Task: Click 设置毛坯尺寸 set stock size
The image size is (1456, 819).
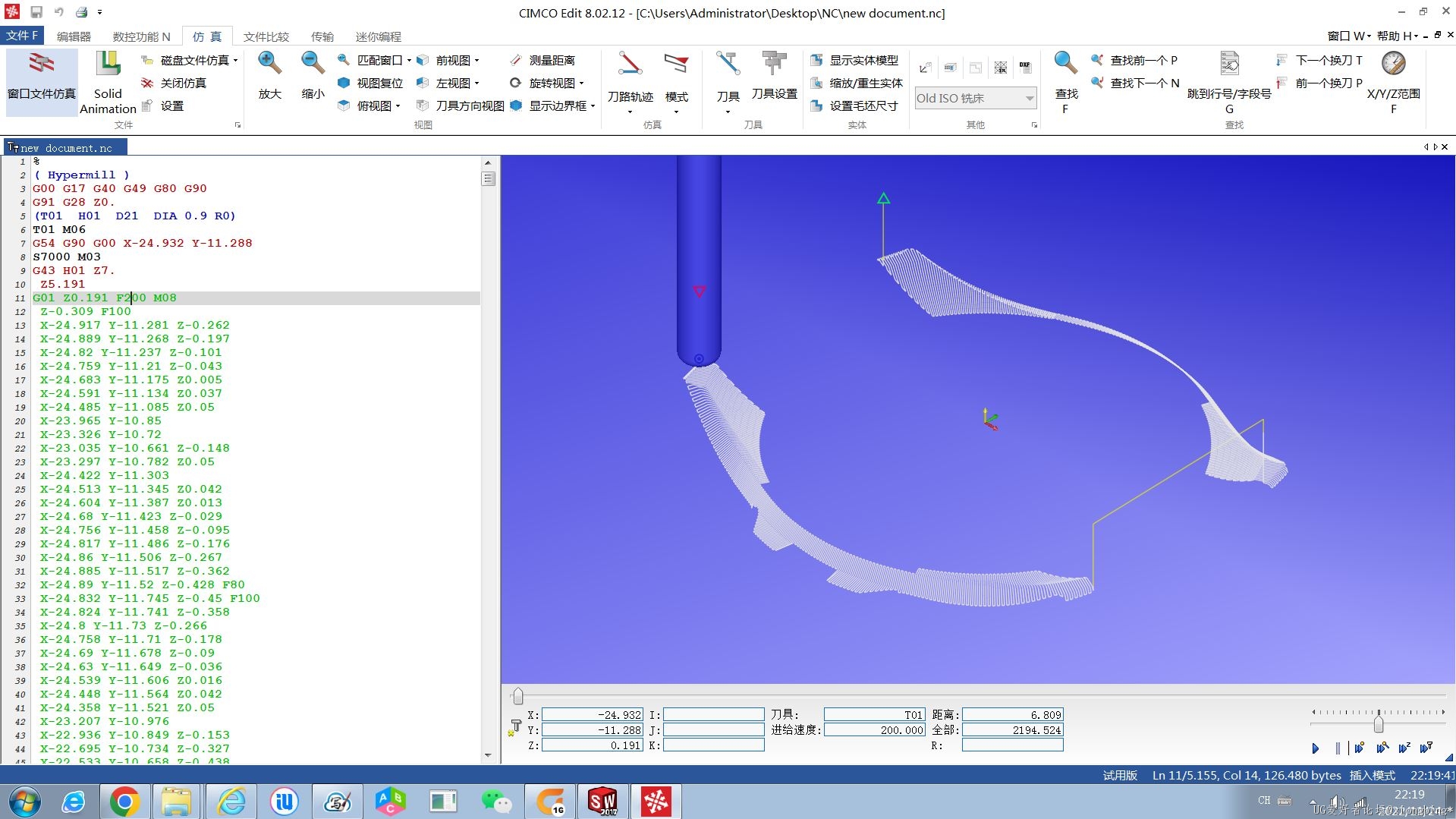Action: click(x=854, y=106)
